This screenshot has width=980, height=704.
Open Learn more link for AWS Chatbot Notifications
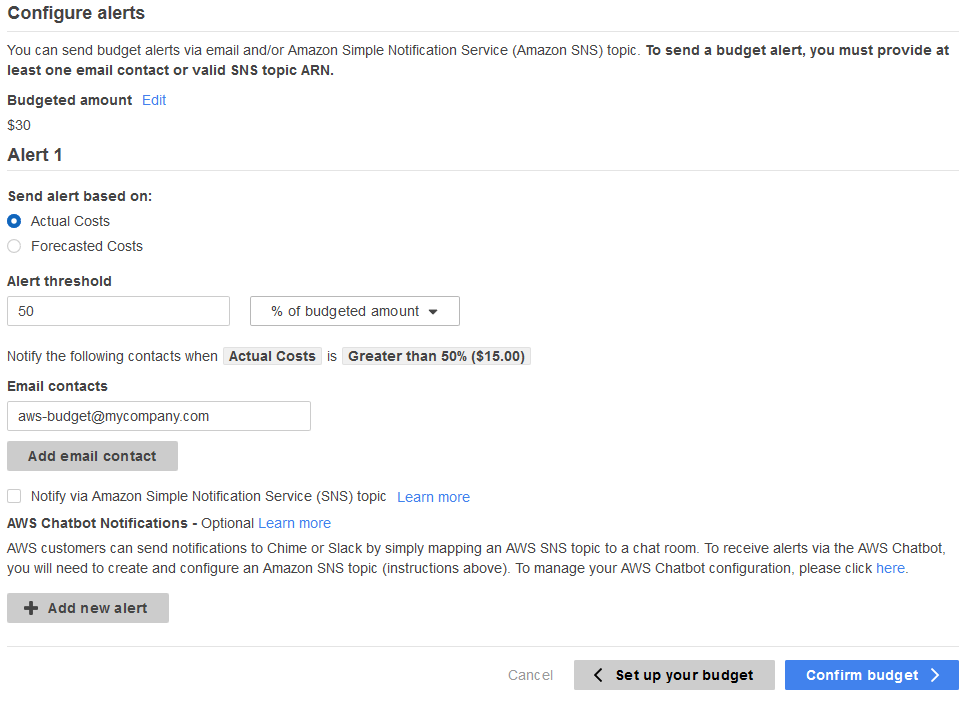(294, 523)
